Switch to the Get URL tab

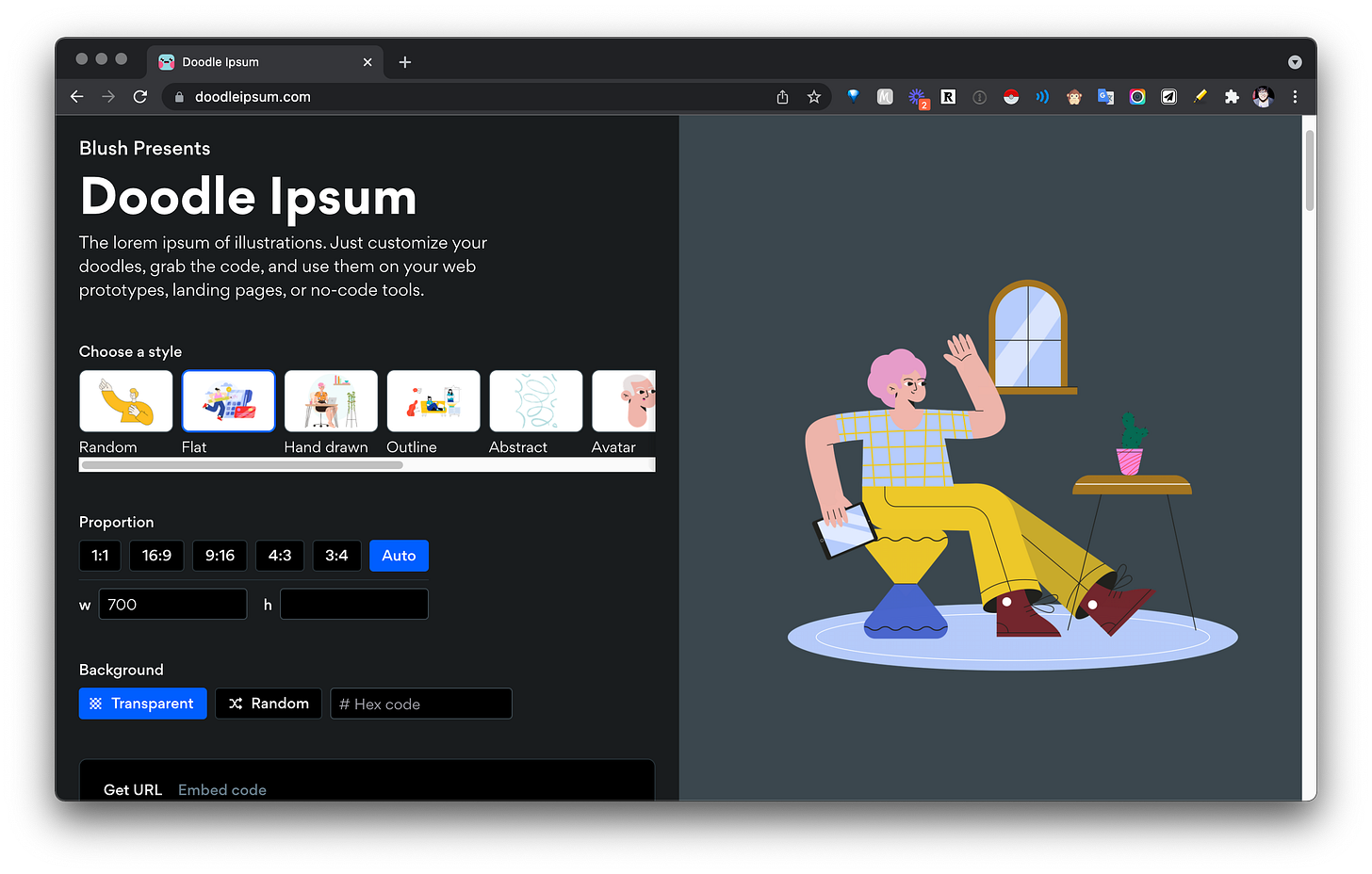click(x=133, y=790)
